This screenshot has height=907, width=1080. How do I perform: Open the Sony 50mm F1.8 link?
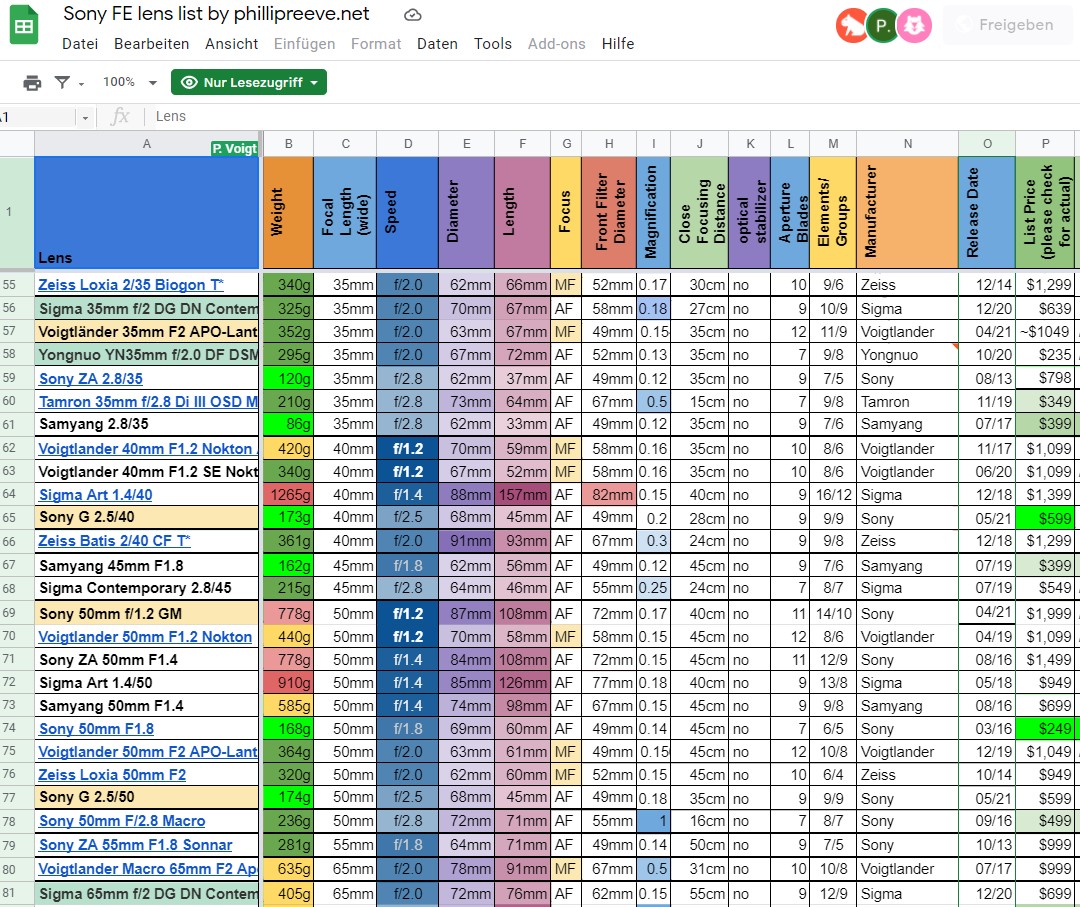click(96, 729)
